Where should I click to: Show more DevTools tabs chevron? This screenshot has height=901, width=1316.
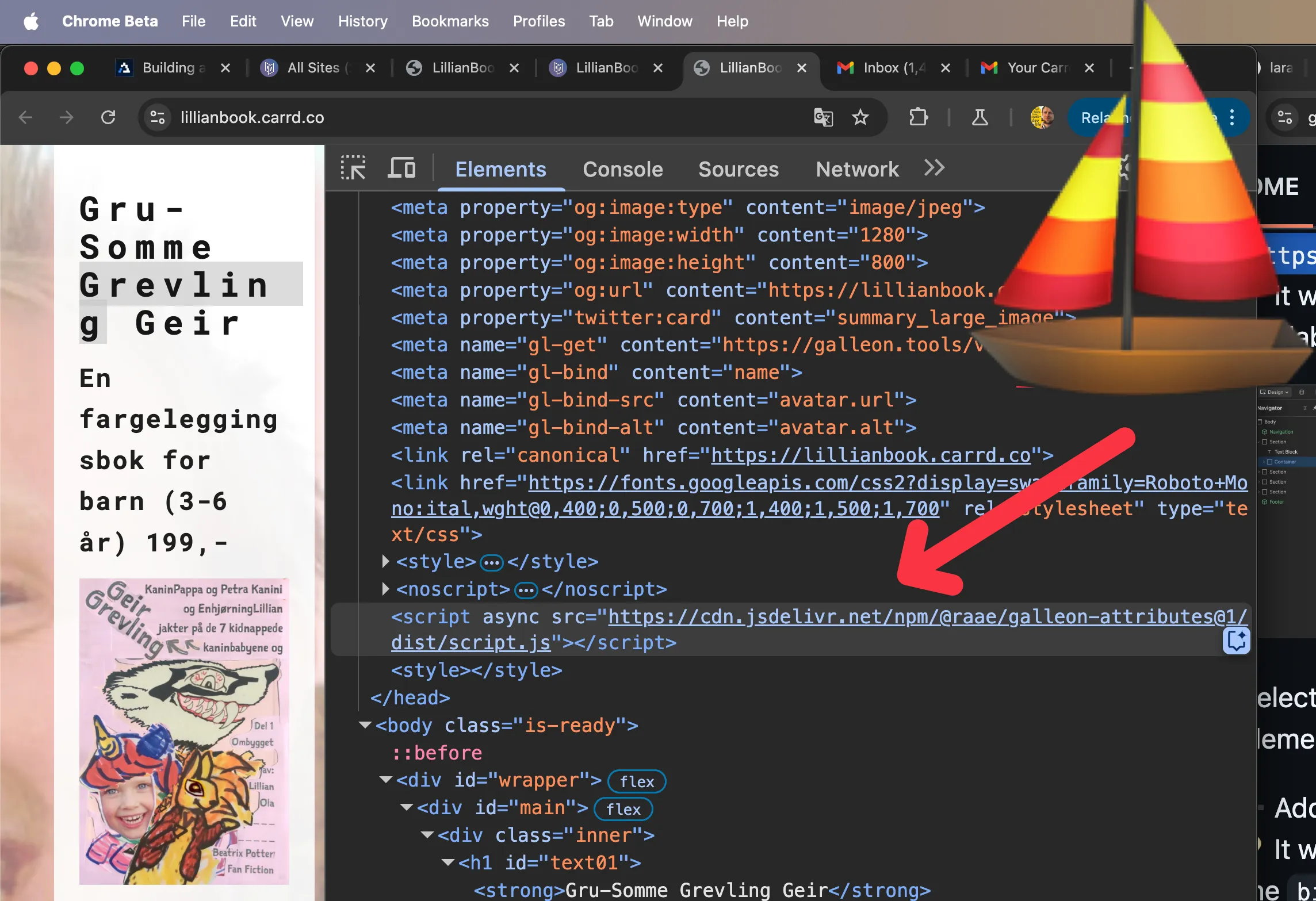(x=935, y=168)
